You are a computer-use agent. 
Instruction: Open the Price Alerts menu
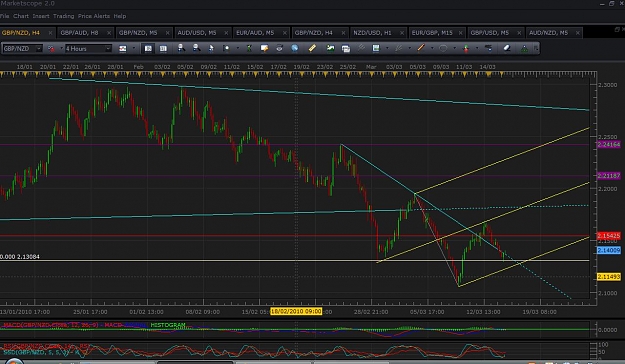pos(94,16)
